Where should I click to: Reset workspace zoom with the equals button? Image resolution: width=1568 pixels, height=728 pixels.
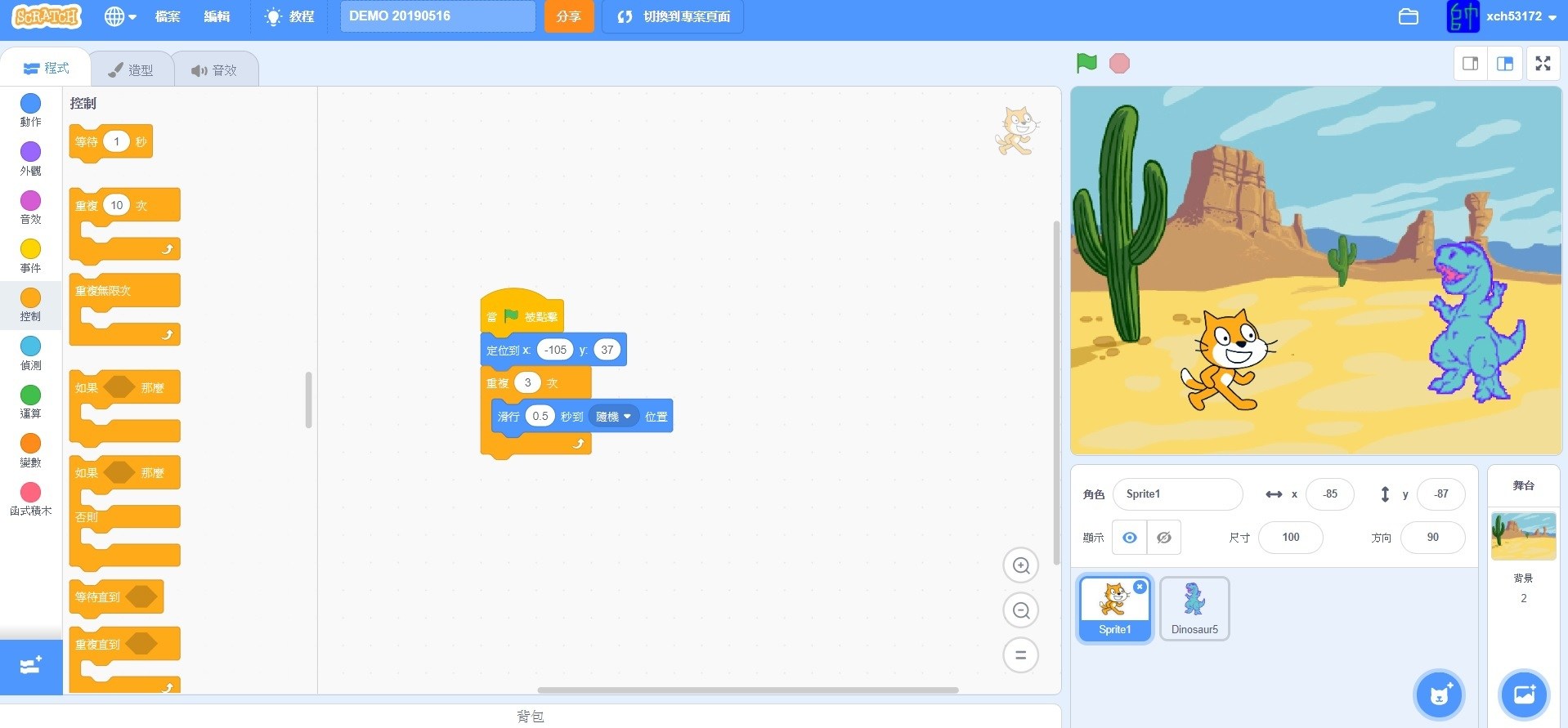(1020, 655)
